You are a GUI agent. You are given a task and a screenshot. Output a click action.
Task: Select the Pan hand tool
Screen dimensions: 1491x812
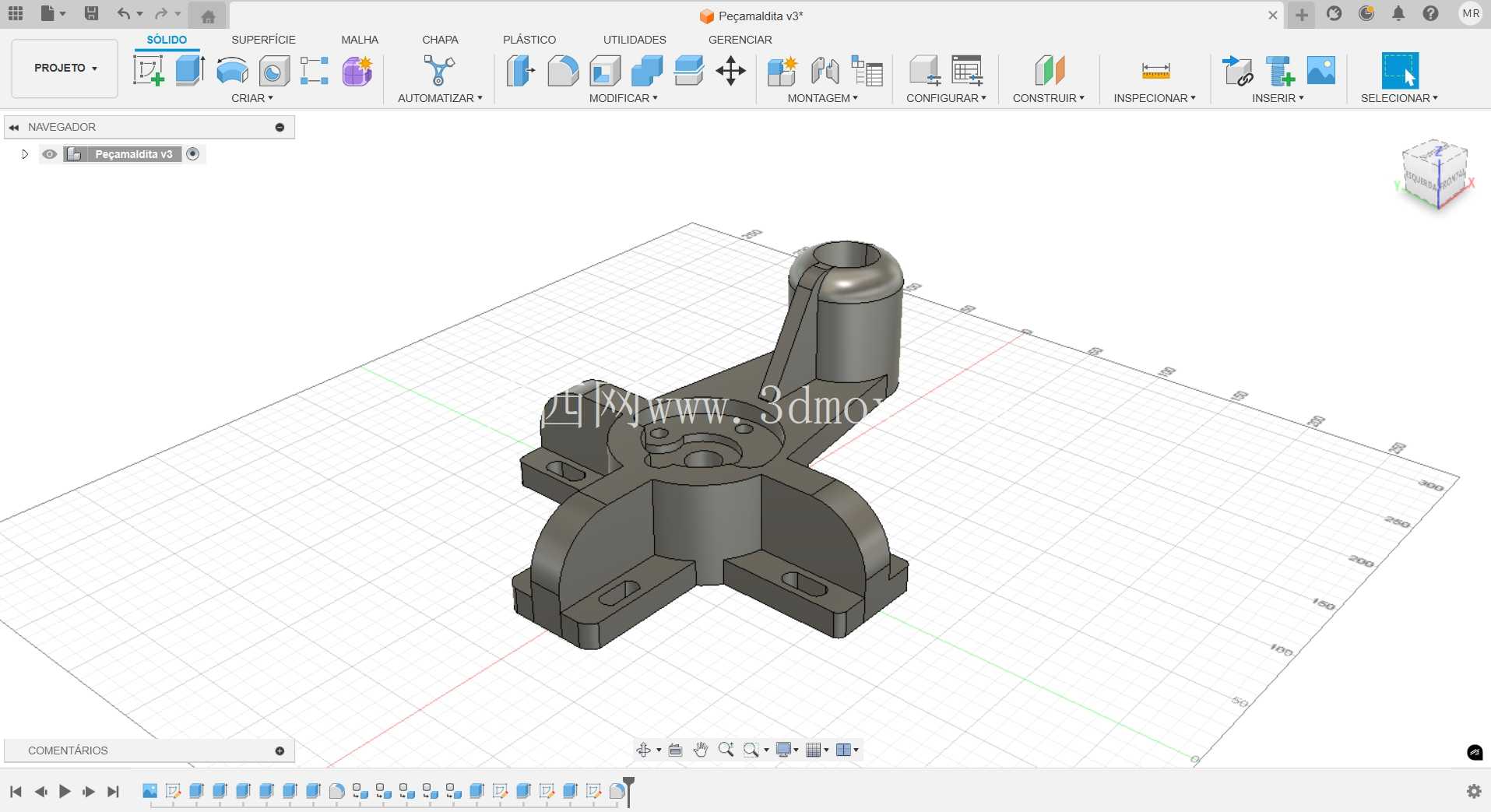tap(701, 750)
